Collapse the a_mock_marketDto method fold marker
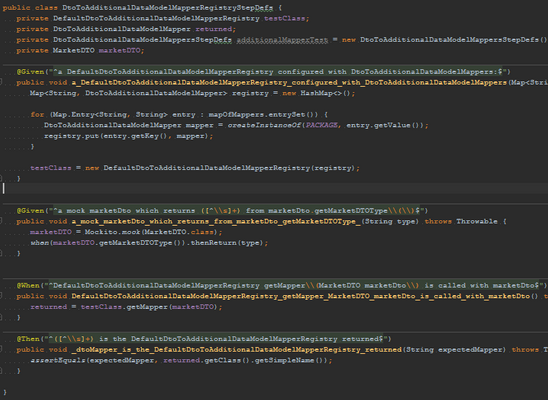This screenshot has width=548, height=400. [x=1, y=221]
